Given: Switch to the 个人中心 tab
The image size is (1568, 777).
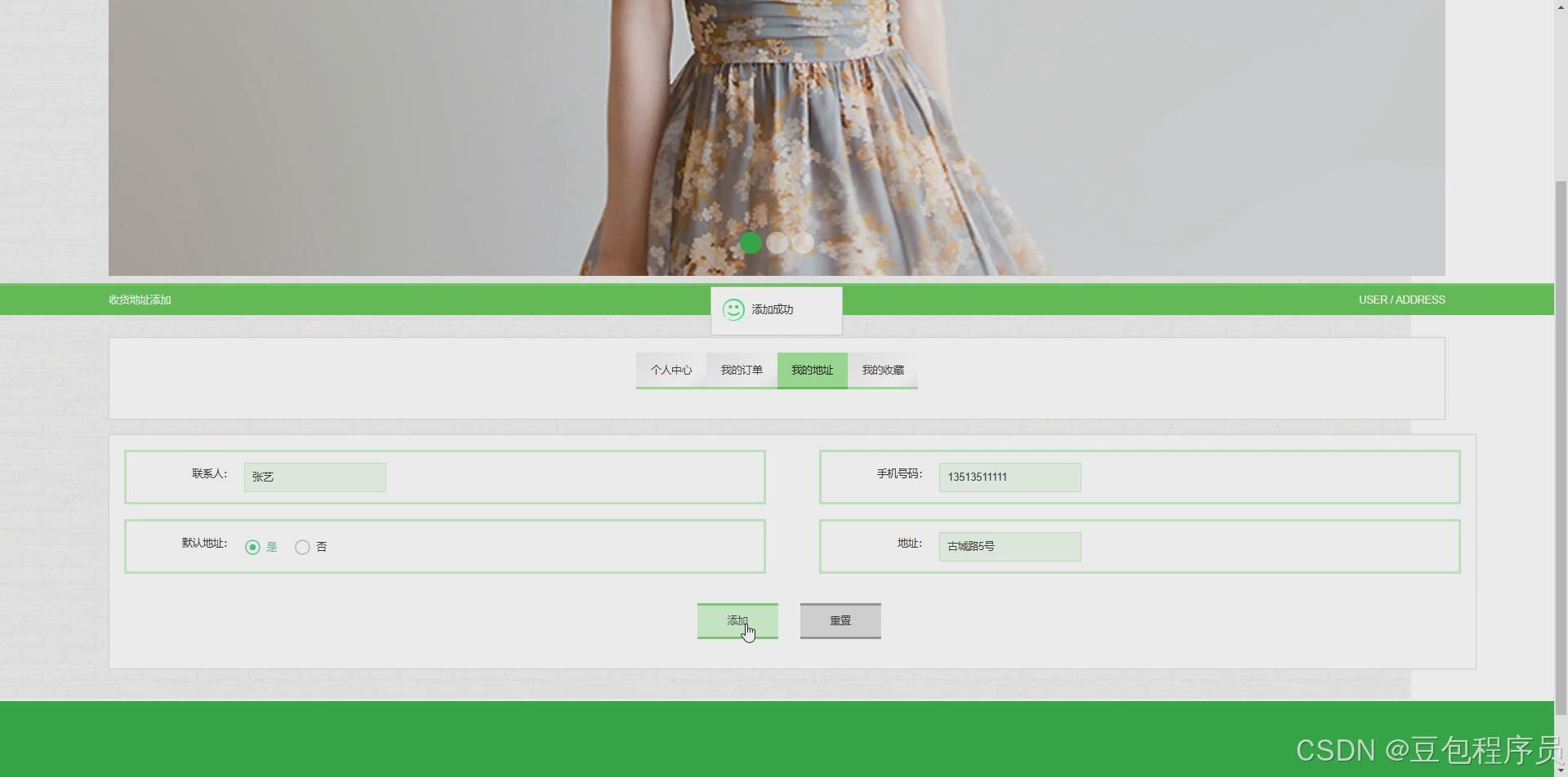Looking at the screenshot, I should 670,370.
